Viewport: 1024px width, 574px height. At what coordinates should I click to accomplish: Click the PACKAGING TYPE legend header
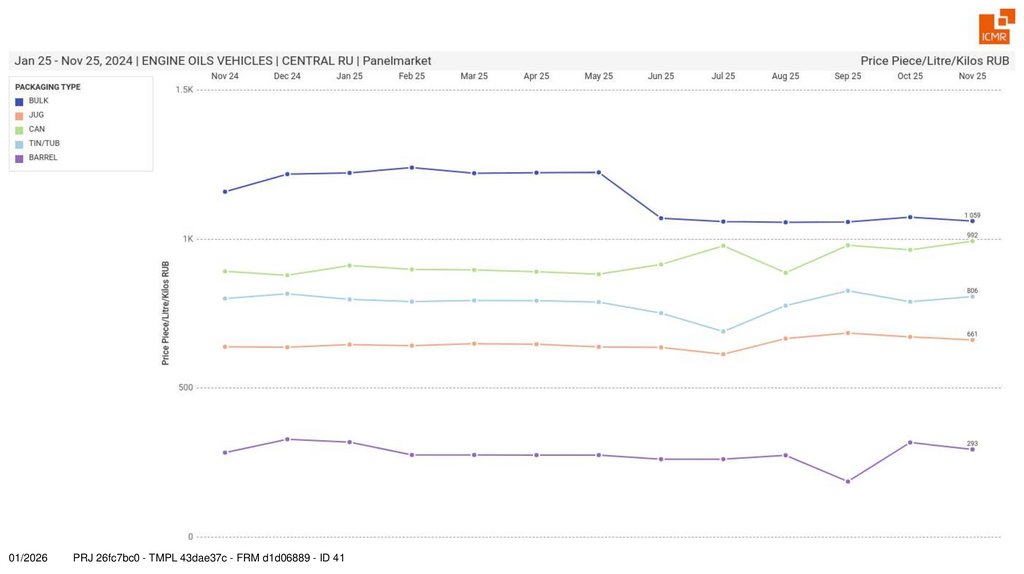(48, 87)
